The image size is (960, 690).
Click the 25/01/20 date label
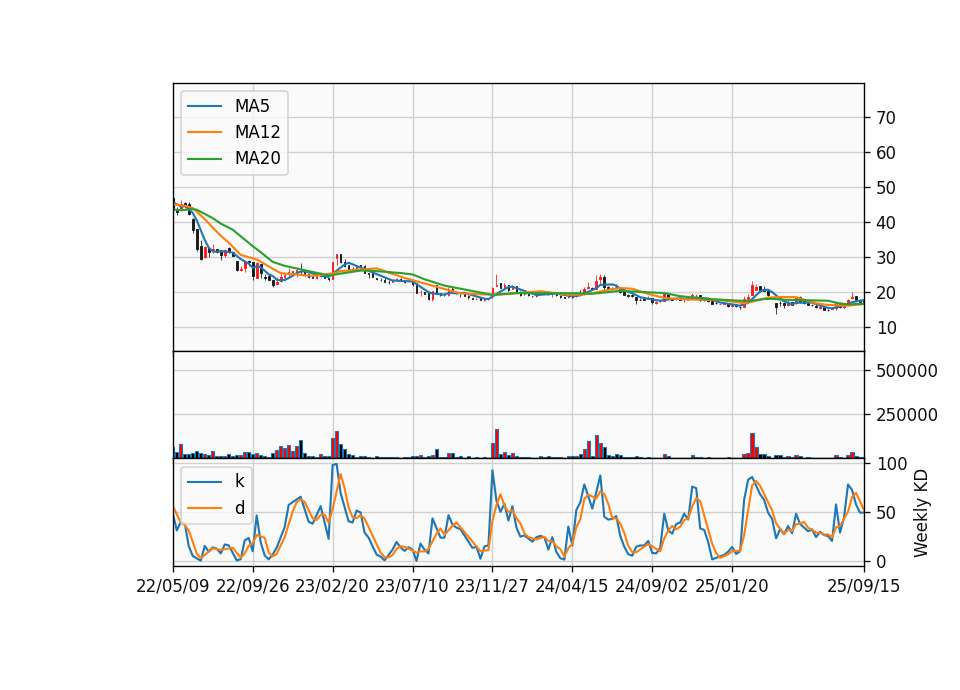click(732, 586)
